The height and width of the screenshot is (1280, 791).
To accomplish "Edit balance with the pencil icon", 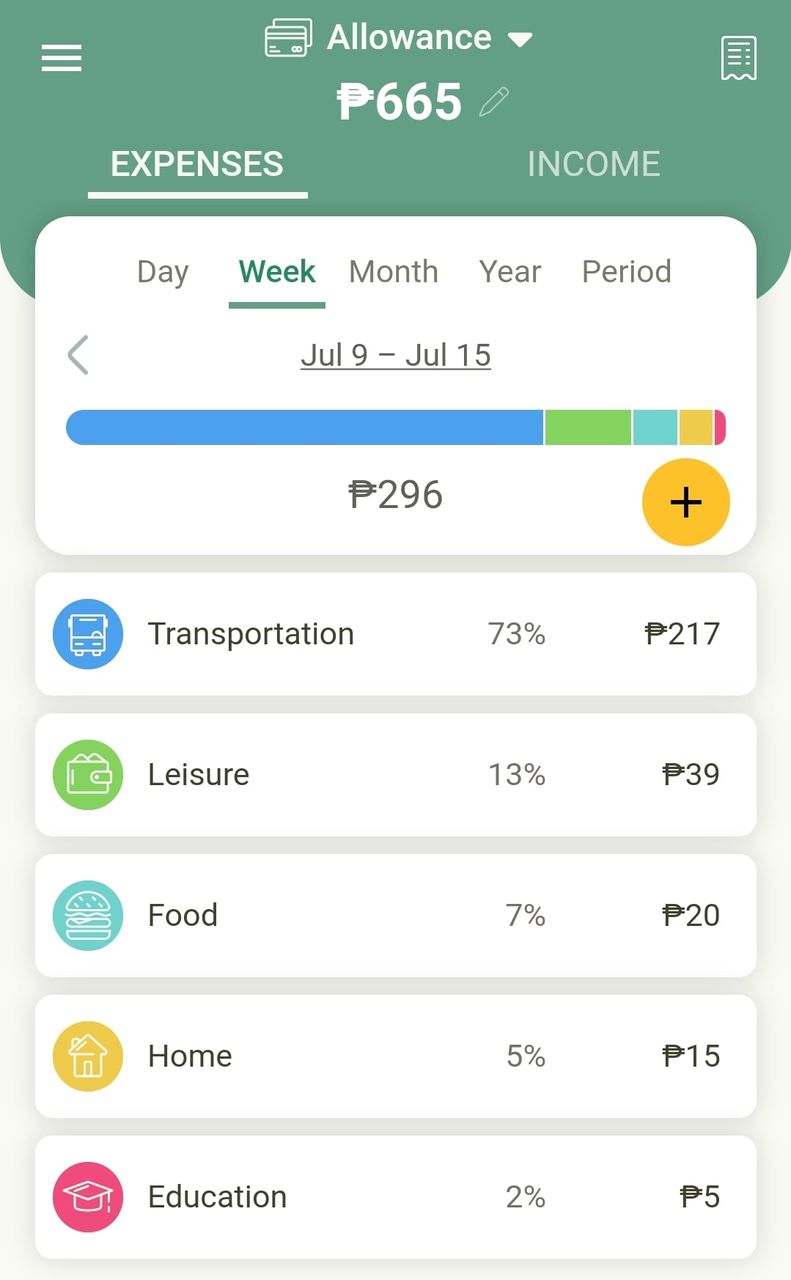I will (494, 102).
